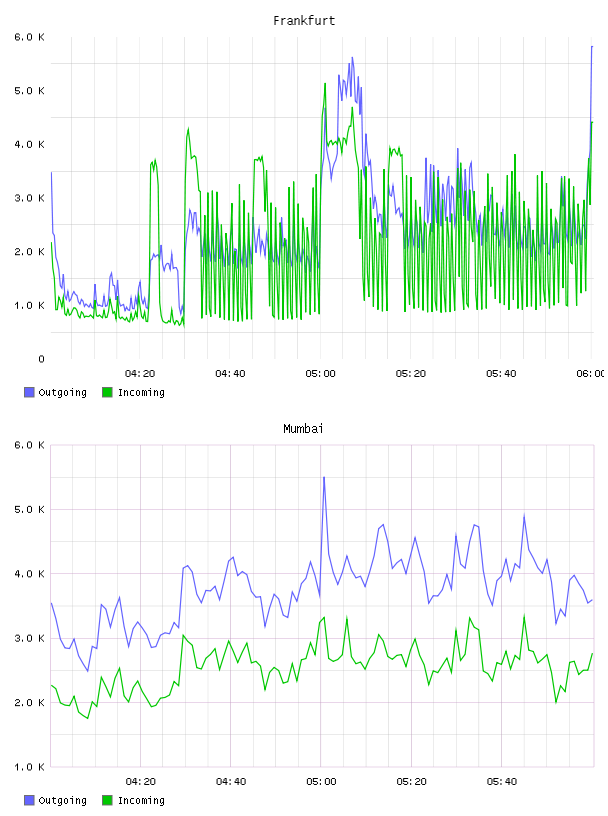
Task: Click the 3.0 K axis label on Mumbai chart
Action: tap(30, 638)
